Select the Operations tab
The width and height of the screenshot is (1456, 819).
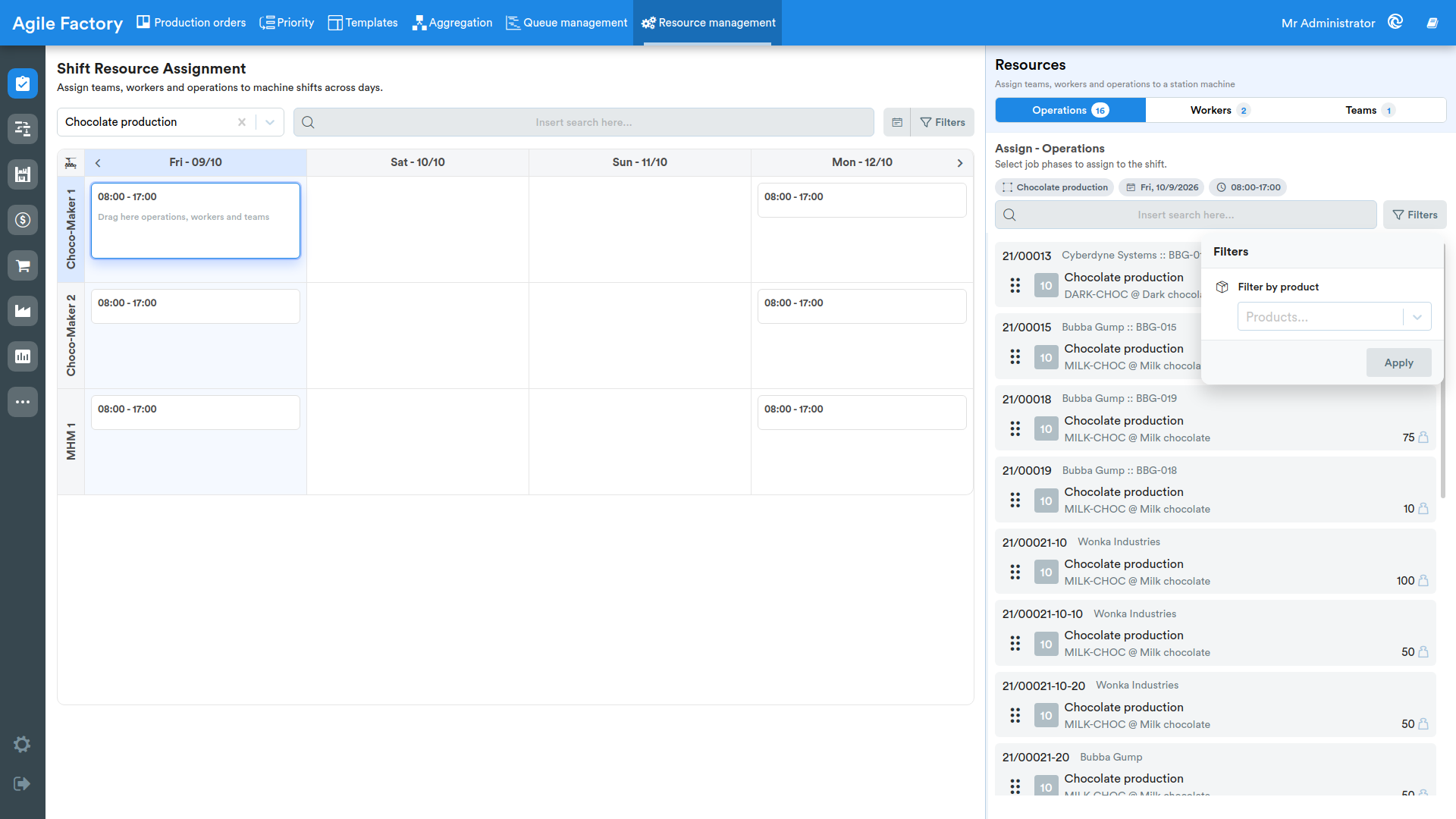(1070, 110)
